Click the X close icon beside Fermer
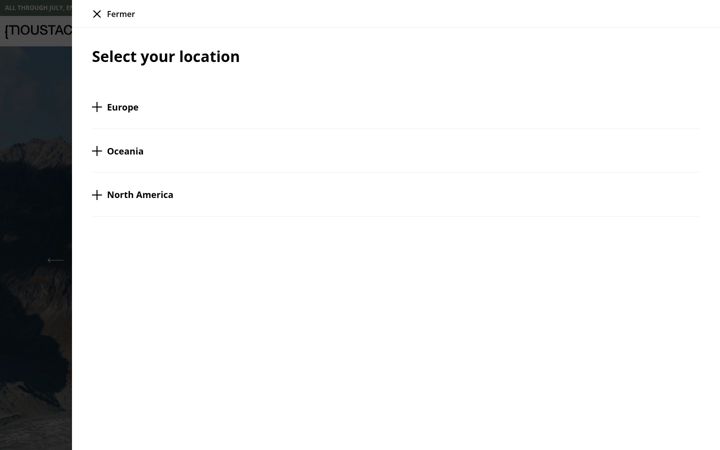This screenshot has height=450, width=720. click(96, 14)
